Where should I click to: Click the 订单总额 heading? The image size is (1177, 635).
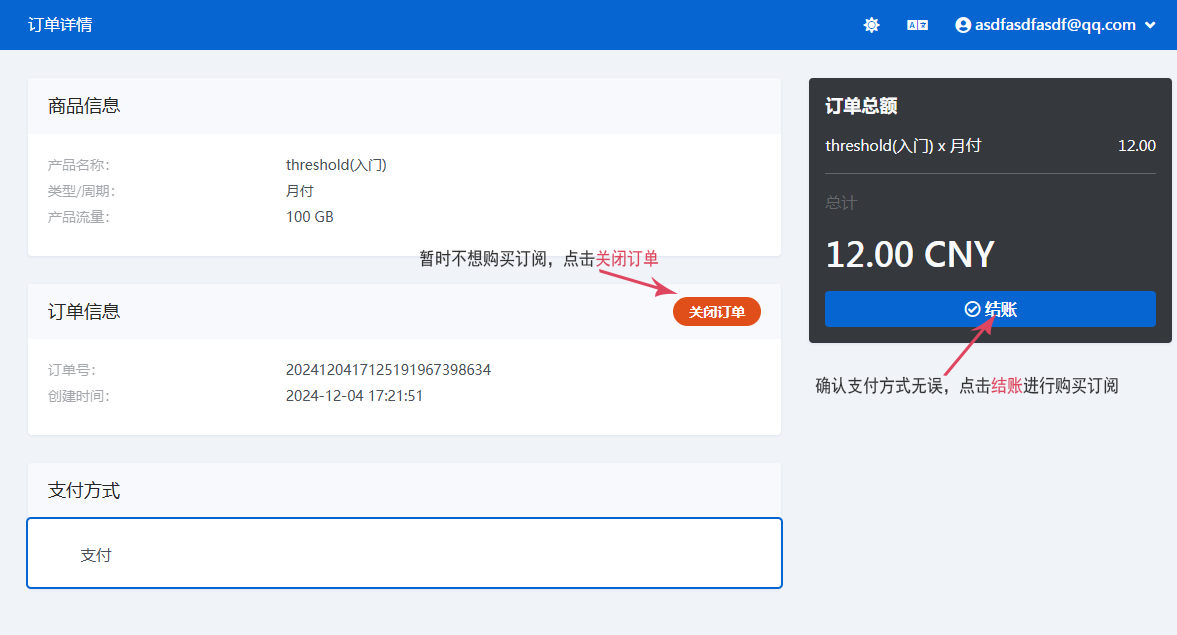tap(861, 106)
